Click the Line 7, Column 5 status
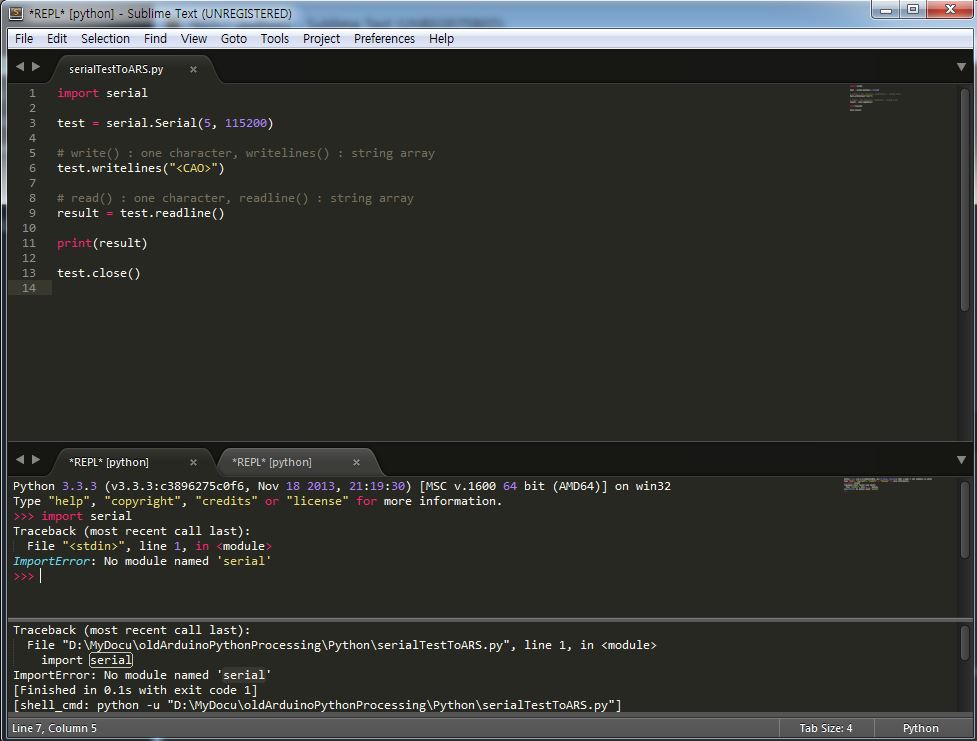 (x=54, y=729)
